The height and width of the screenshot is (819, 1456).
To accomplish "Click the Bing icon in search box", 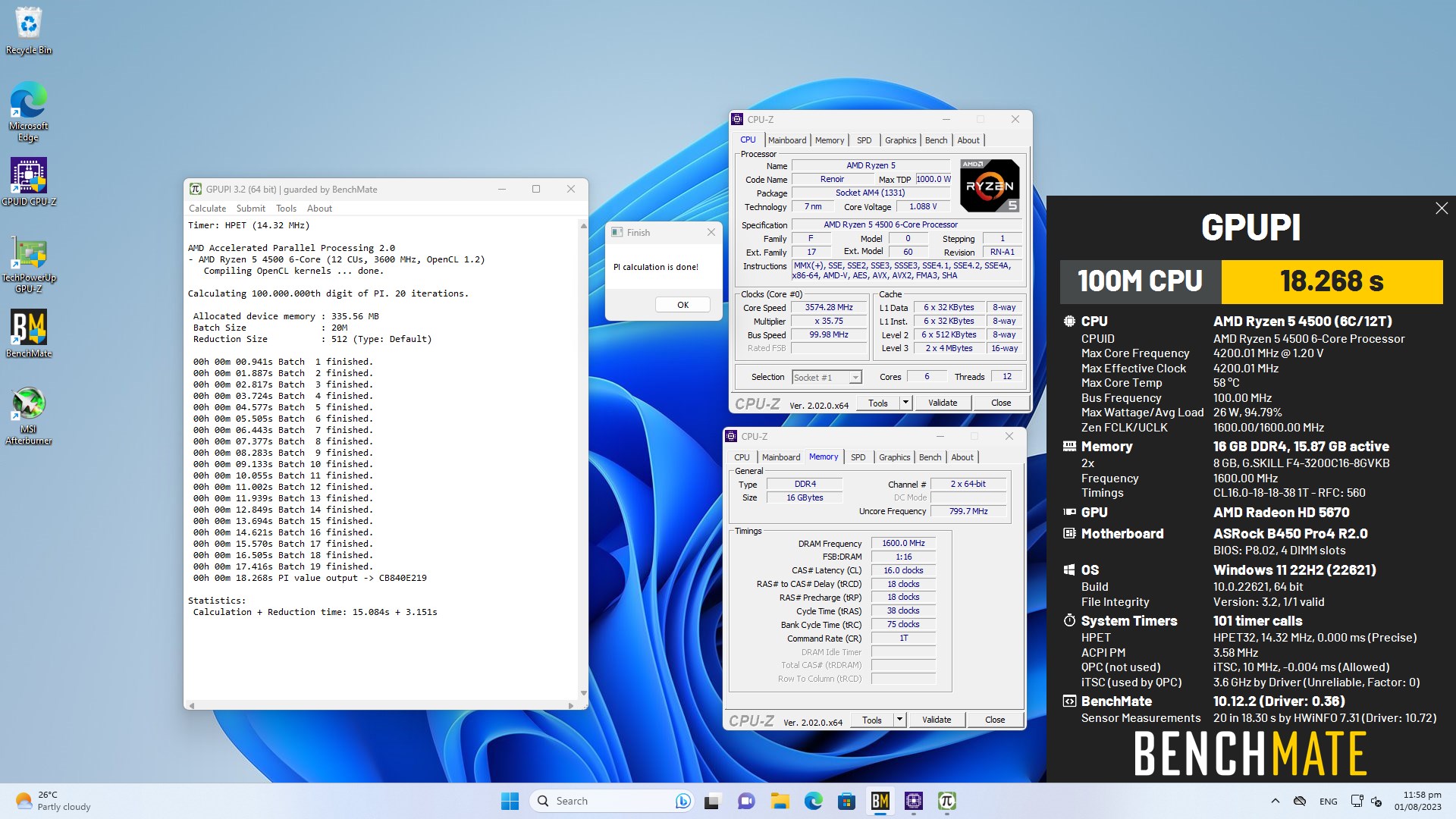I will [x=682, y=801].
